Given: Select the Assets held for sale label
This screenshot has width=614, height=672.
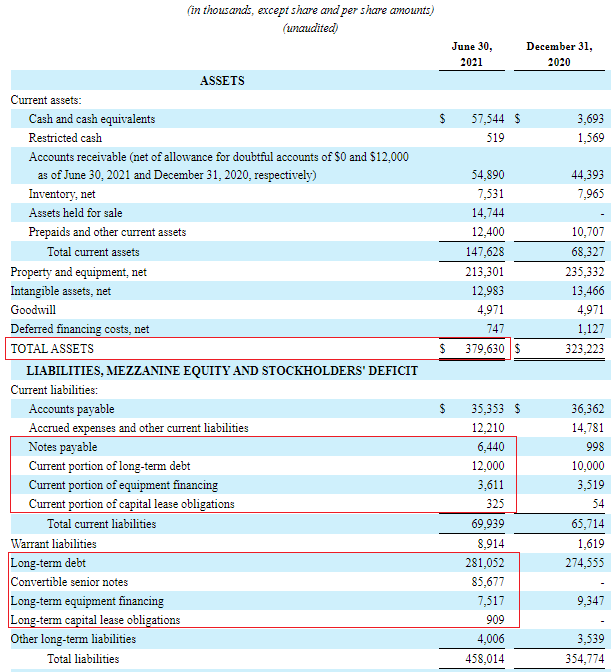Looking at the screenshot, I should [75, 213].
